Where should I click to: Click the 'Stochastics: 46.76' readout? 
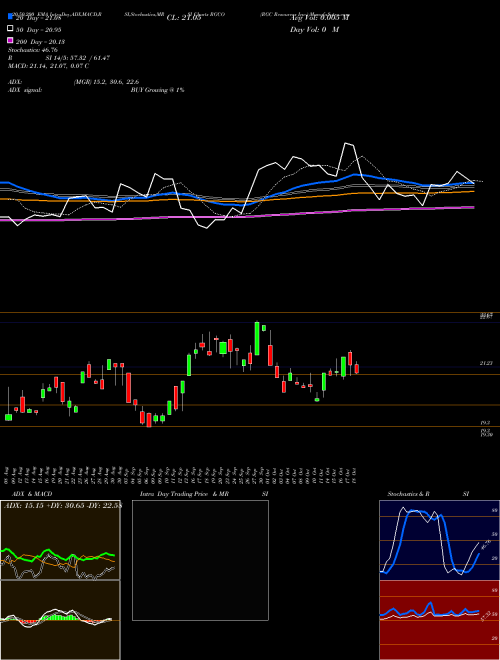tap(33, 50)
